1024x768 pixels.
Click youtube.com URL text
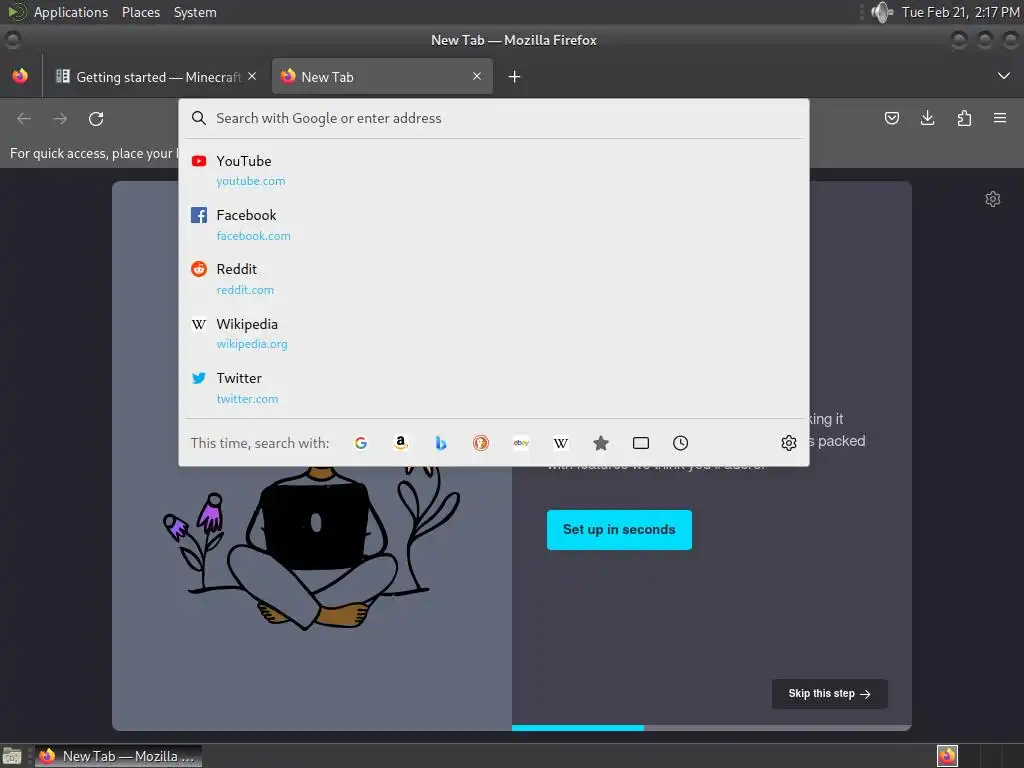click(251, 181)
